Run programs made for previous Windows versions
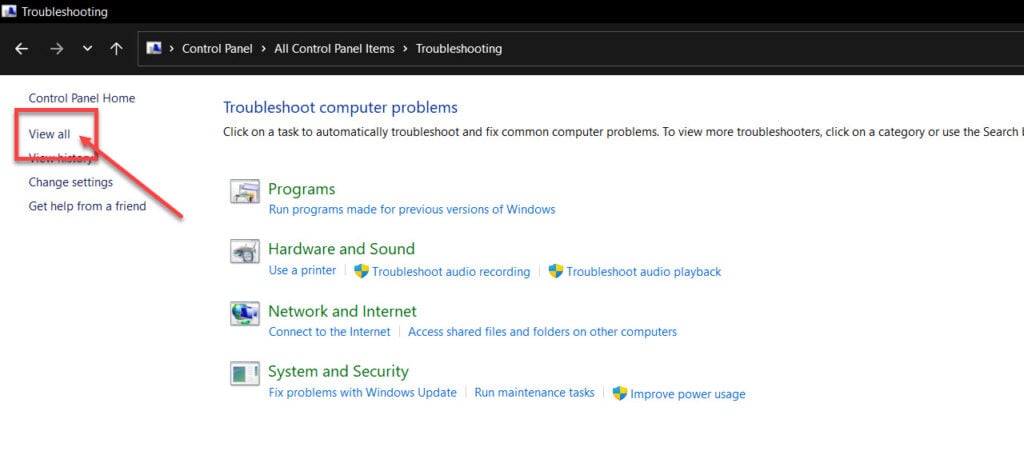Image resolution: width=1024 pixels, height=455 pixels. pyautogui.click(x=412, y=210)
